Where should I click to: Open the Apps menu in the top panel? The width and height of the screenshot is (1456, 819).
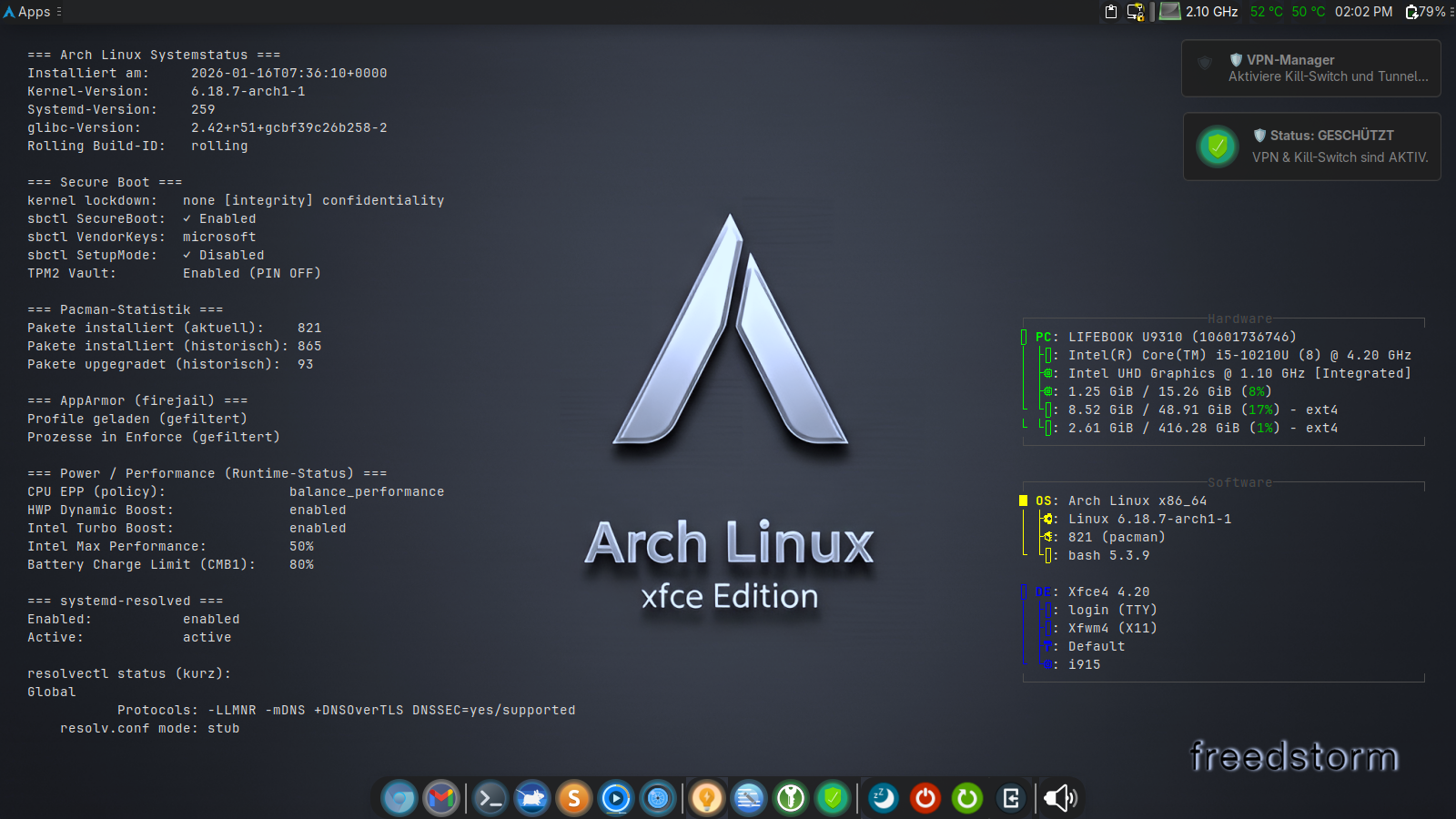[x=33, y=12]
